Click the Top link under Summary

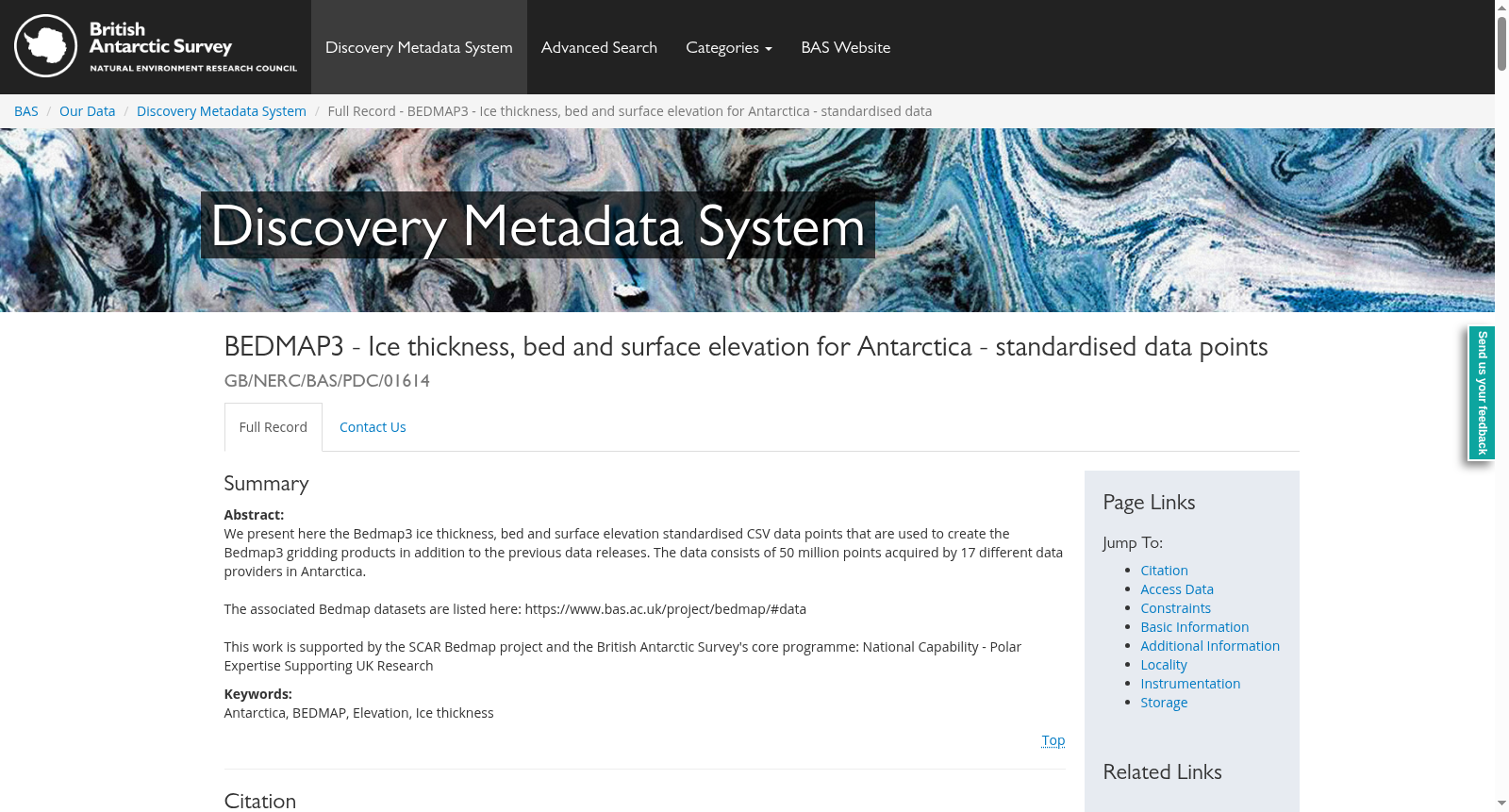click(x=1053, y=740)
